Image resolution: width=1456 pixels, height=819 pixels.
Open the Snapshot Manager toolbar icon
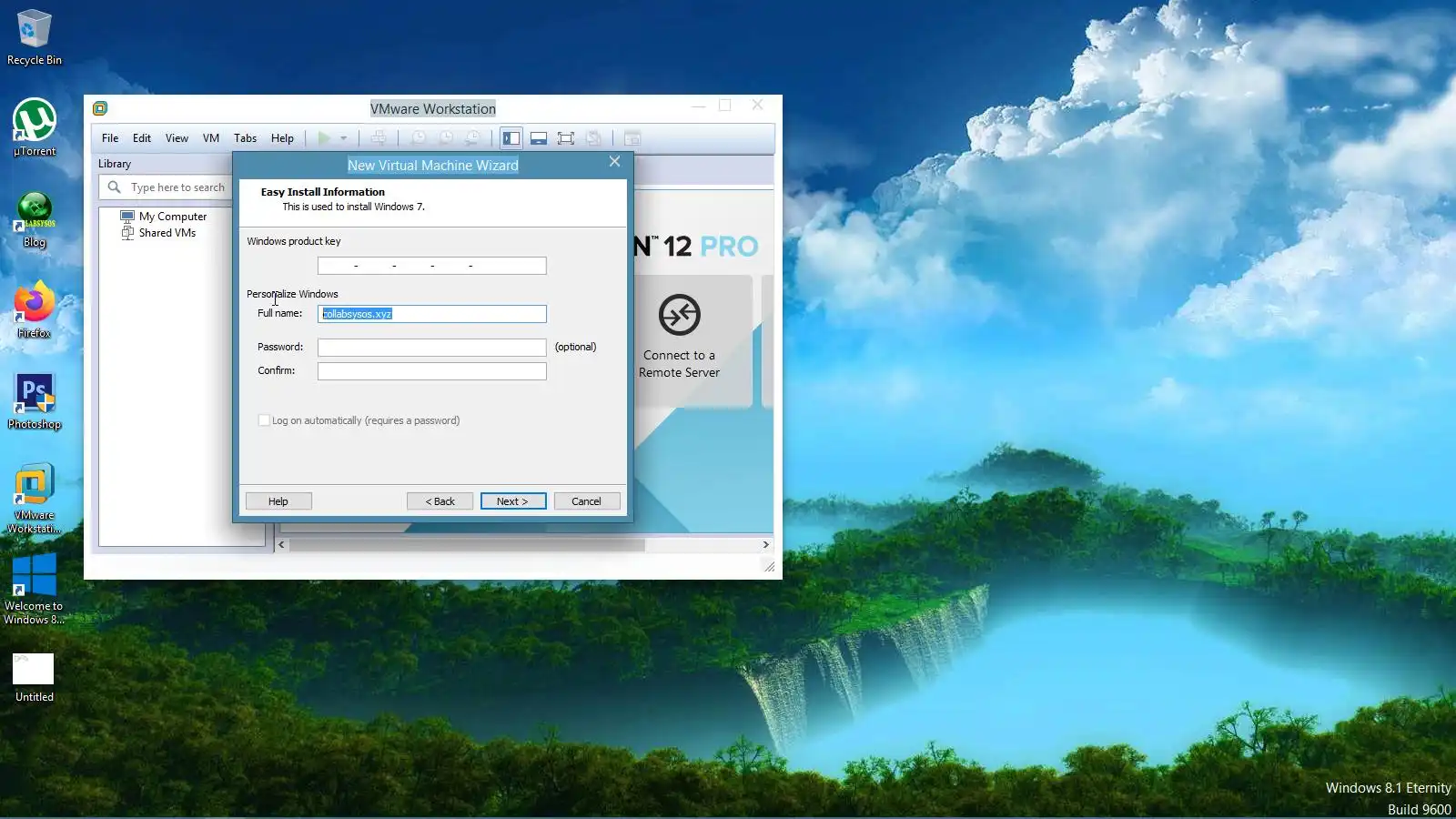pos(472,138)
